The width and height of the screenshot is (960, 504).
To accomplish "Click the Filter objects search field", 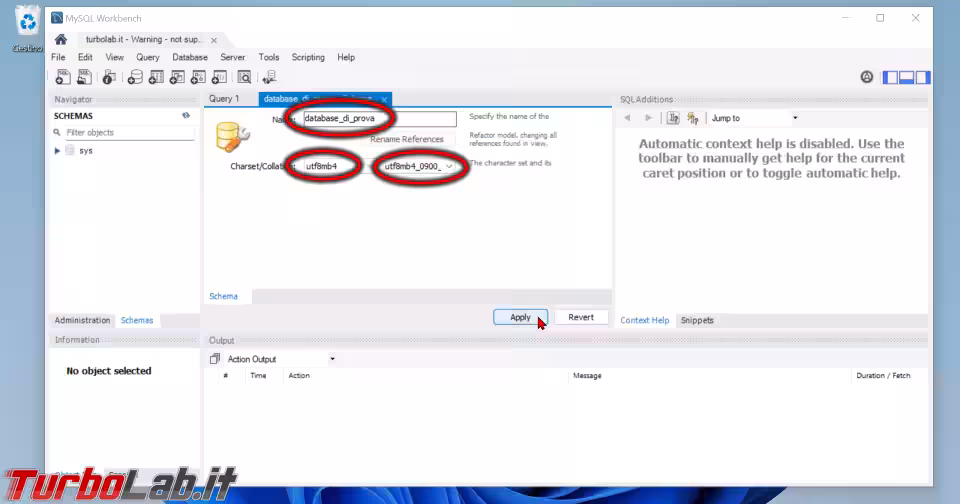I will (x=129, y=132).
